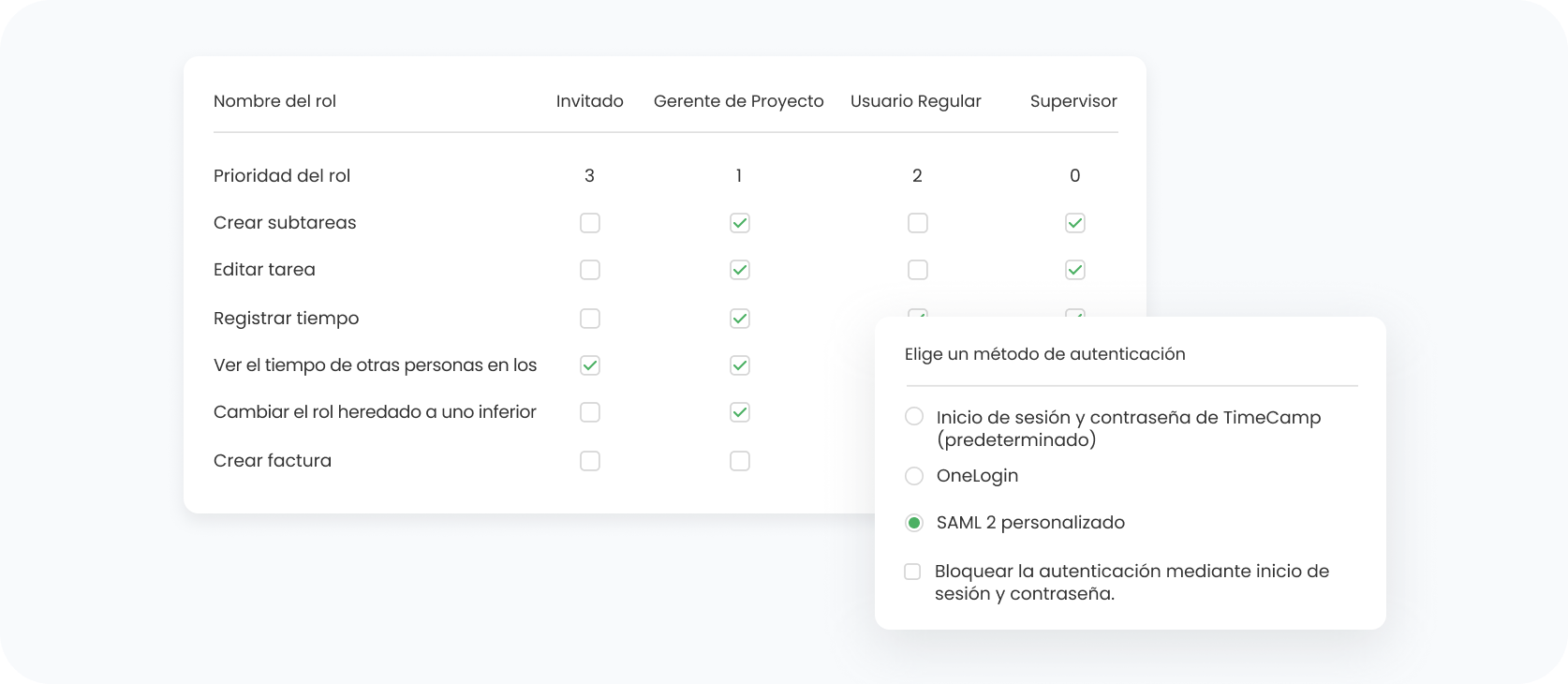
Task: Check Crear subtareas for Invitado
Action: (590, 223)
